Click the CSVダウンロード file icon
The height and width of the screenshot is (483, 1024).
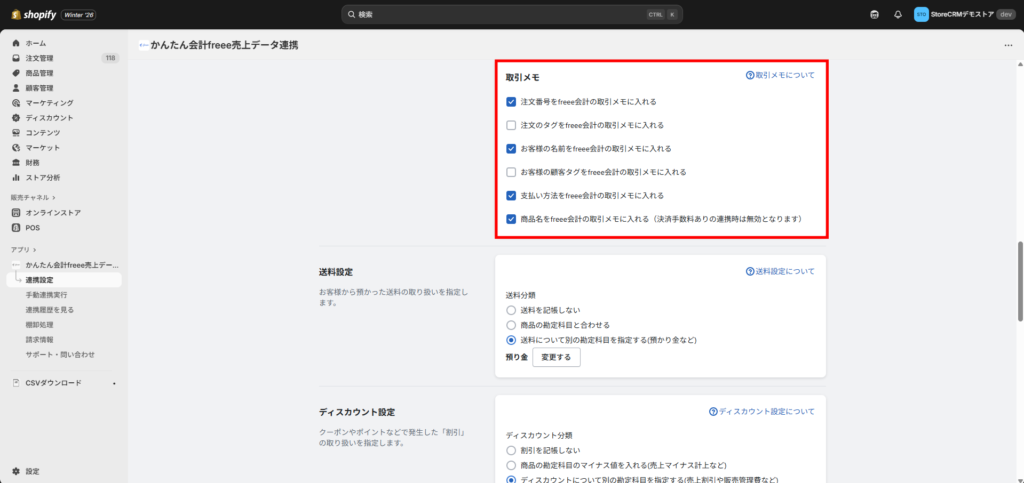[16, 383]
